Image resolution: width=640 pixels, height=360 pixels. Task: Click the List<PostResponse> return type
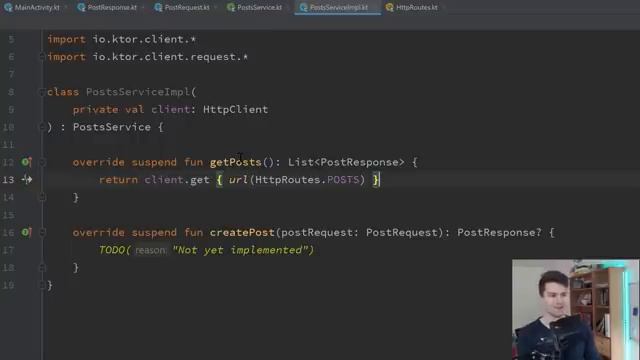click(346, 162)
